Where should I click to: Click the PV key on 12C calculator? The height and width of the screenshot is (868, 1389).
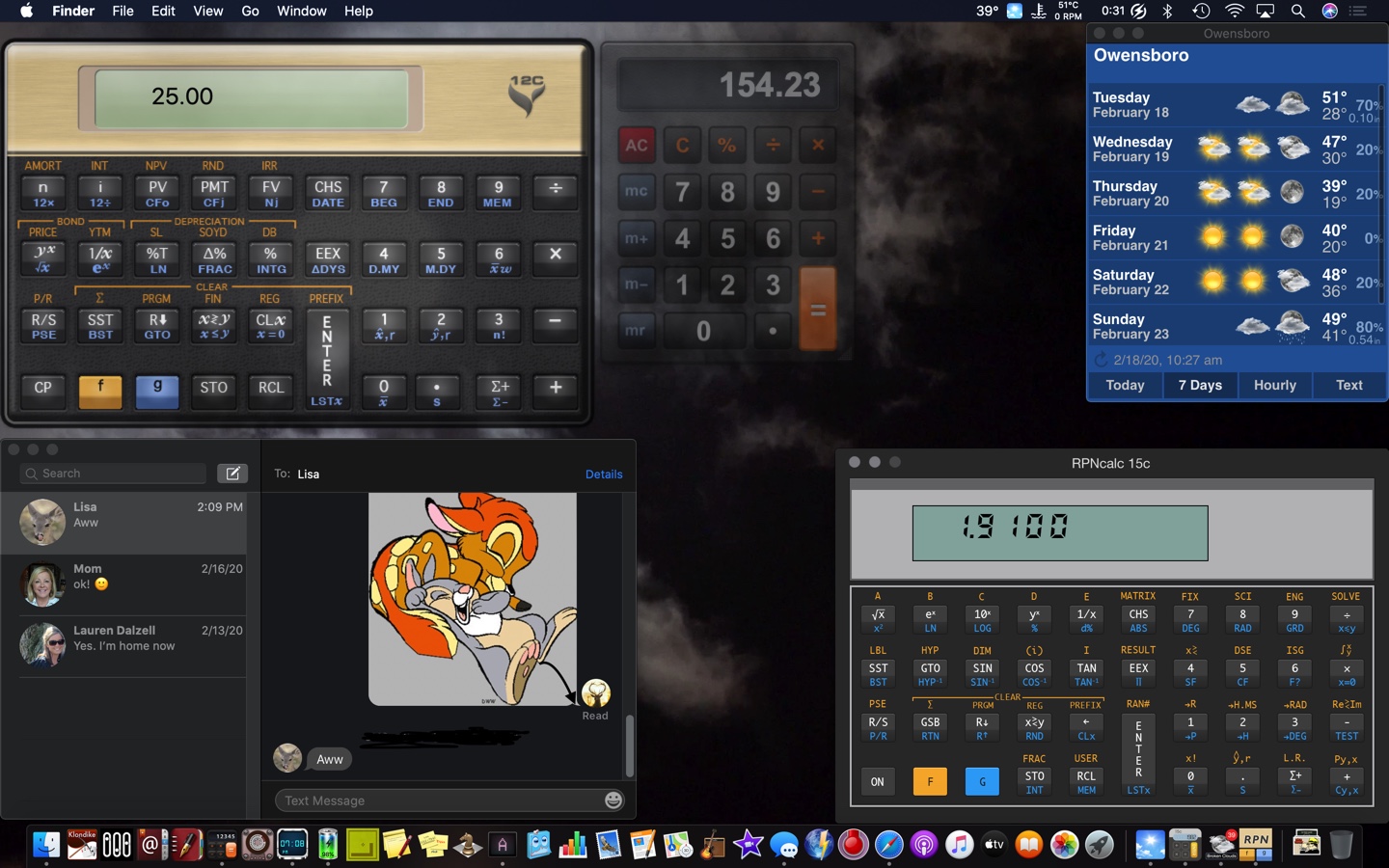pyautogui.click(x=157, y=193)
